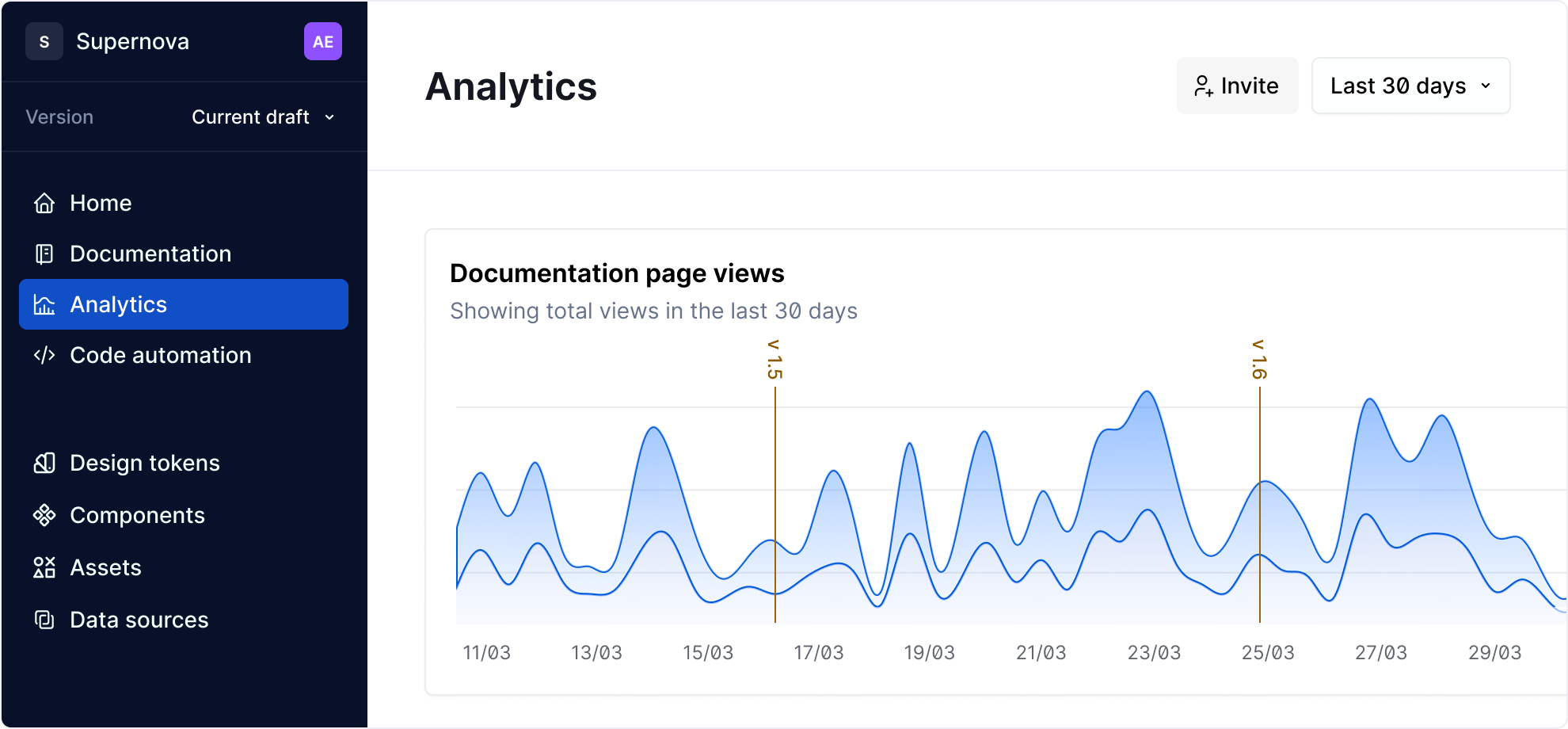Select the Documentation book icon
Viewport: 1568px width, 729px height.
click(x=44, y=254)
